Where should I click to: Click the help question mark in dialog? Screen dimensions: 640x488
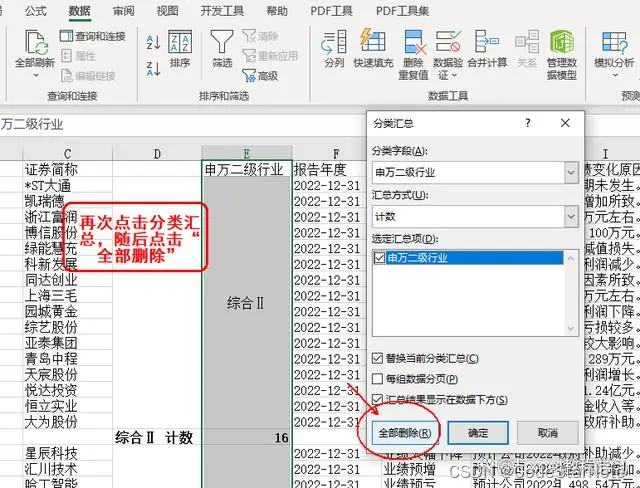[528, 123]
